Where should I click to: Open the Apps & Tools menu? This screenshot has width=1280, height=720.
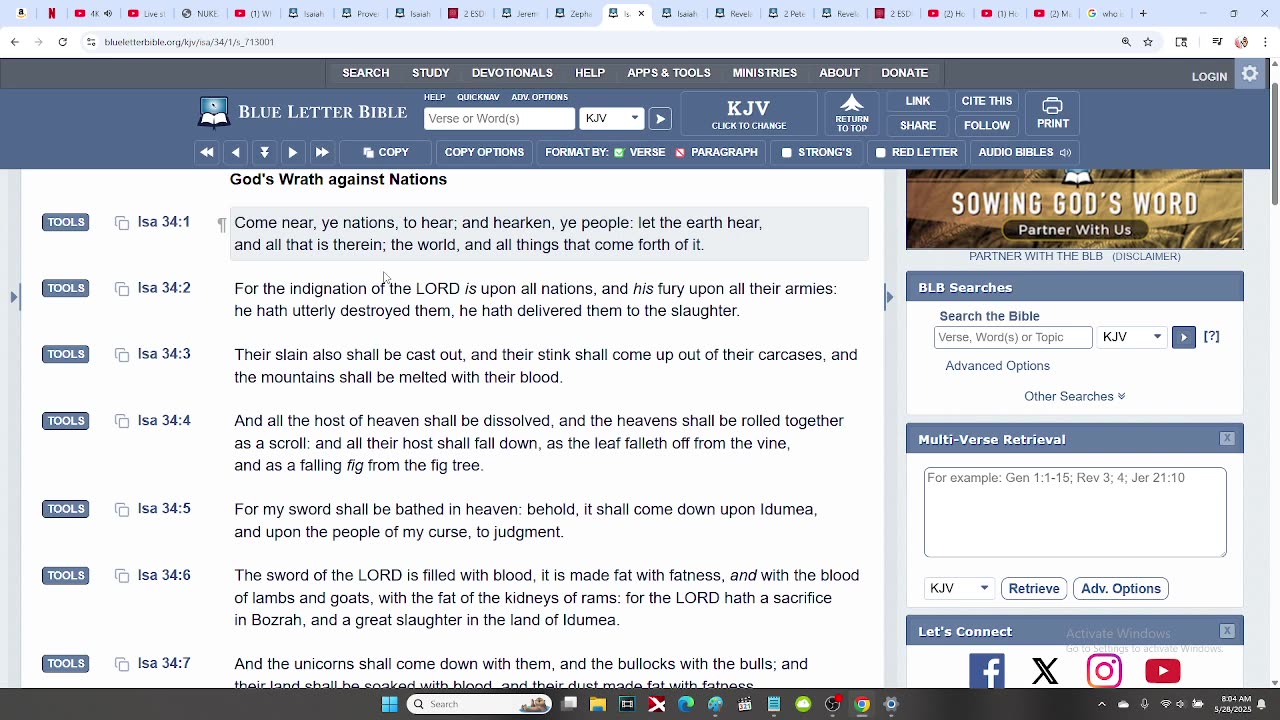point(669,73)
